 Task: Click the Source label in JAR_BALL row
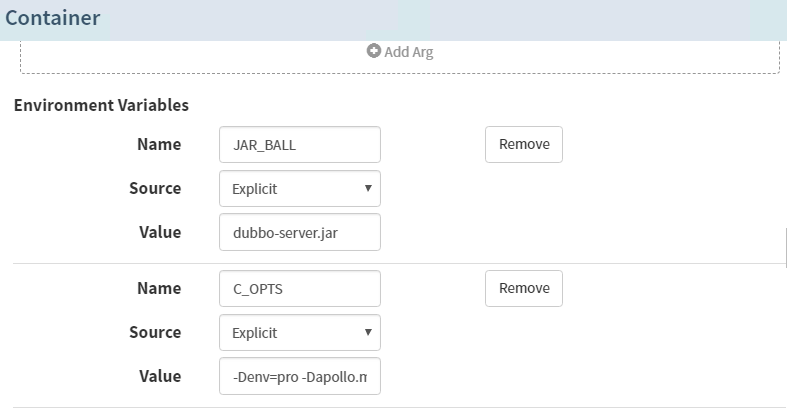tap(155, 188)
